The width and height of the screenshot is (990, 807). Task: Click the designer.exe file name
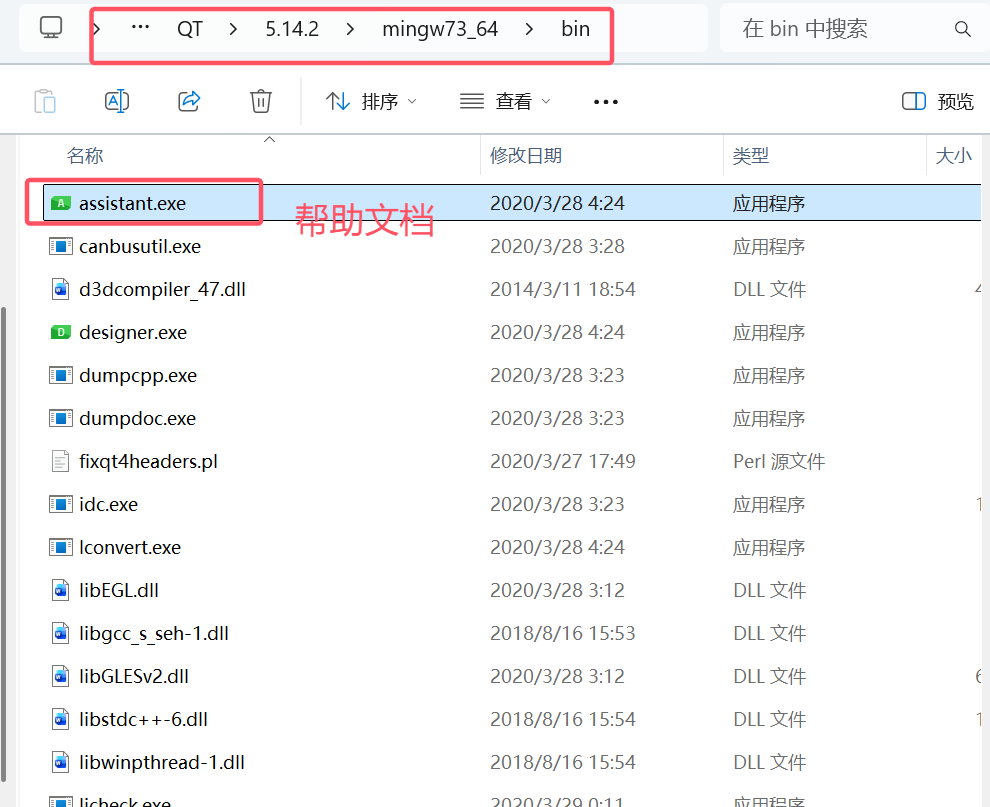tap(133, 332)
